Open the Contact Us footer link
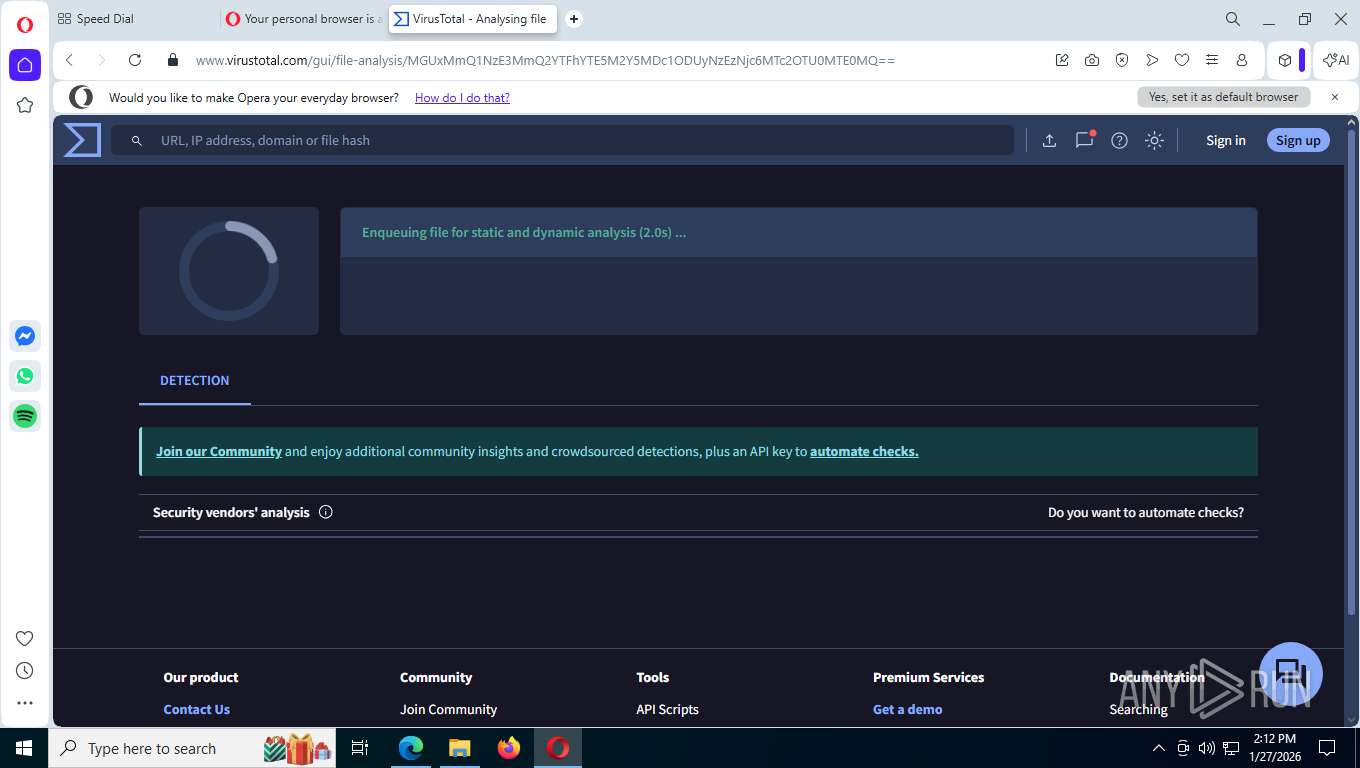1360x768 pixels. coord(197,710)
